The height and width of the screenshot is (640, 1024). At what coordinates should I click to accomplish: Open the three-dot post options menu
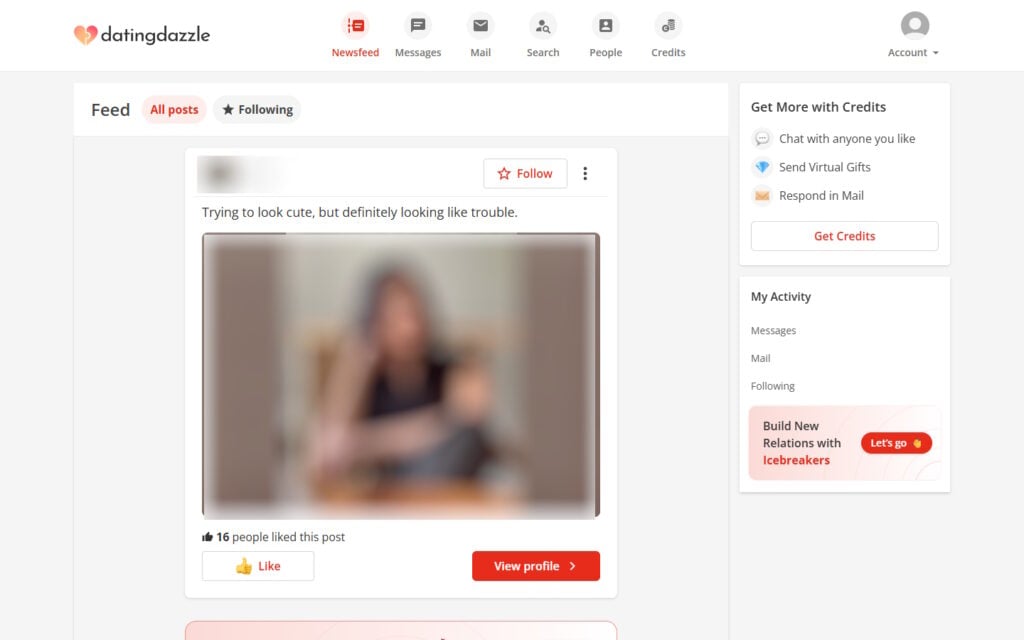585,173
